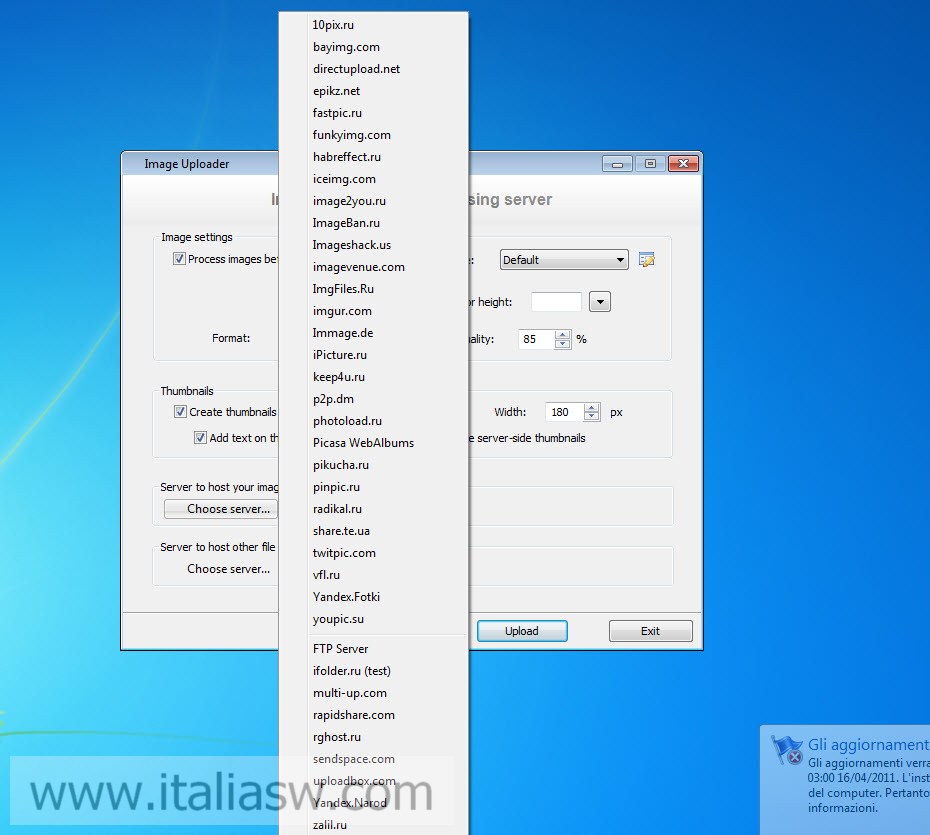Select Imageshack.us from the server list
This screenshot has width=930, height=835.
pyautogui.click(x=353, y=244)
